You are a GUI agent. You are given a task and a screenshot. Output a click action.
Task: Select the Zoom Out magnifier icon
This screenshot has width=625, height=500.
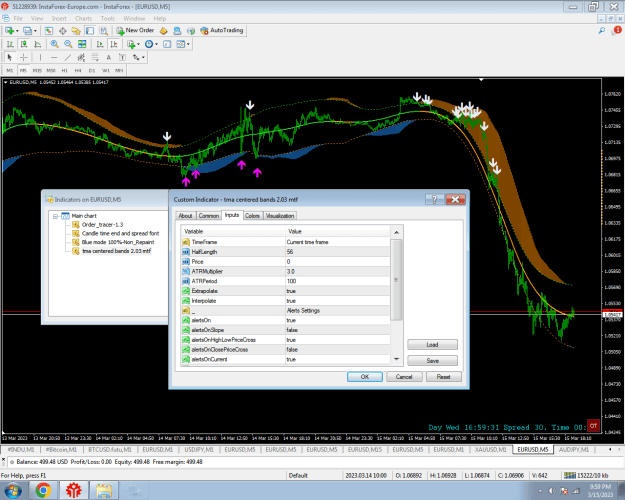pyautogui.click(x=68, y=44)
